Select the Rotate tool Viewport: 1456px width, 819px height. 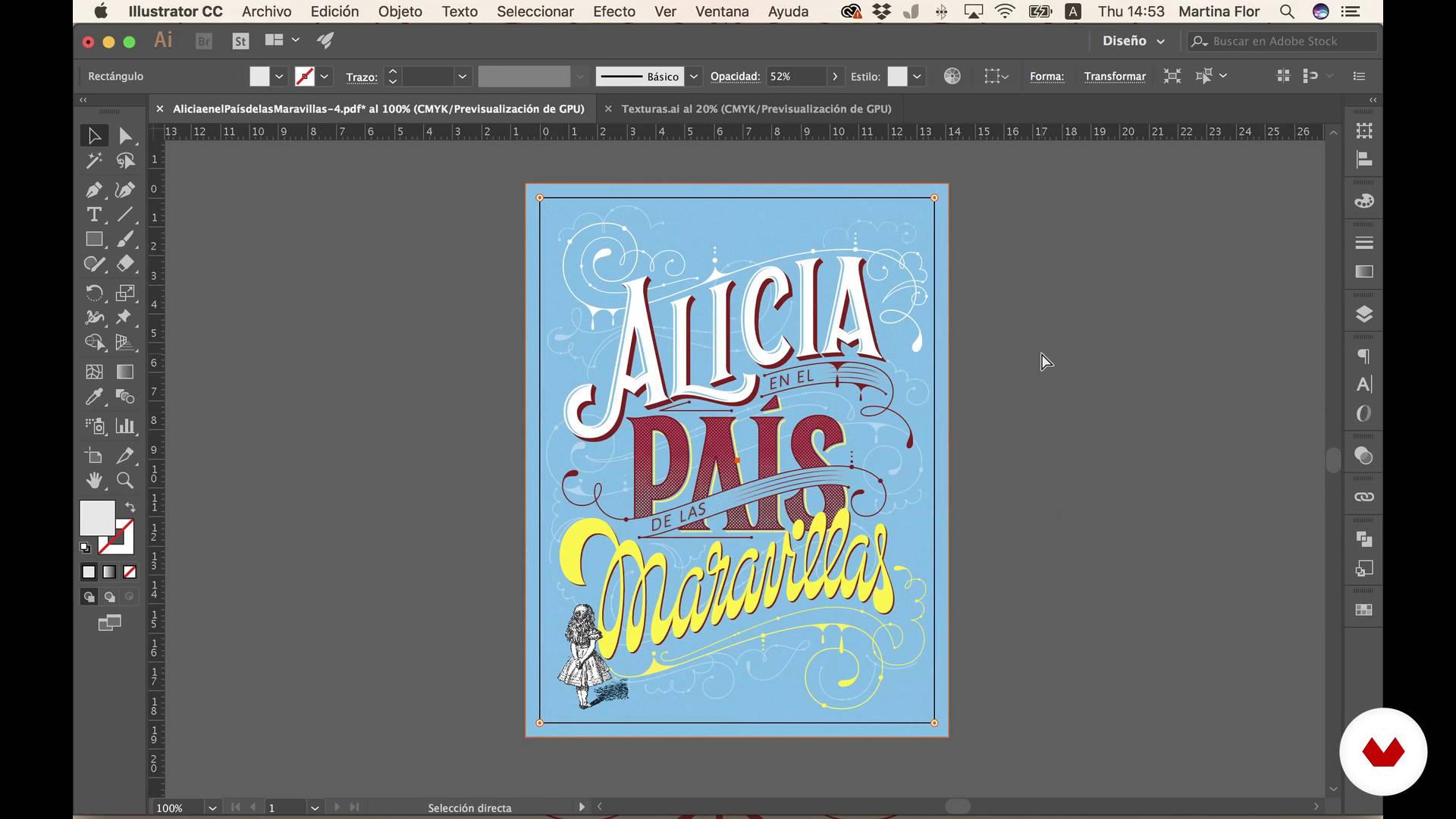click(94, 293)
